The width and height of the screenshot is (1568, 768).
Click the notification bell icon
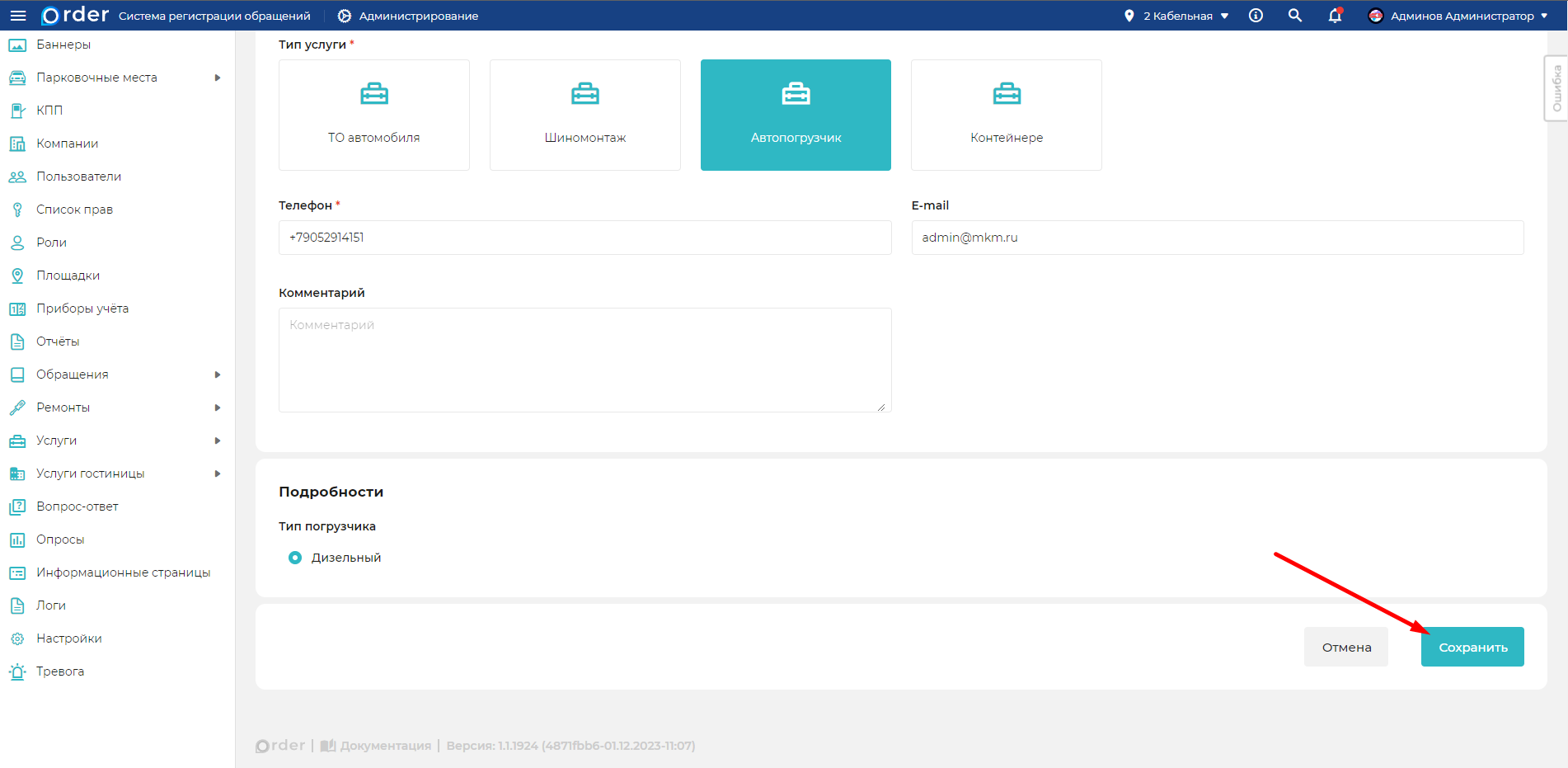(1335, 16)
